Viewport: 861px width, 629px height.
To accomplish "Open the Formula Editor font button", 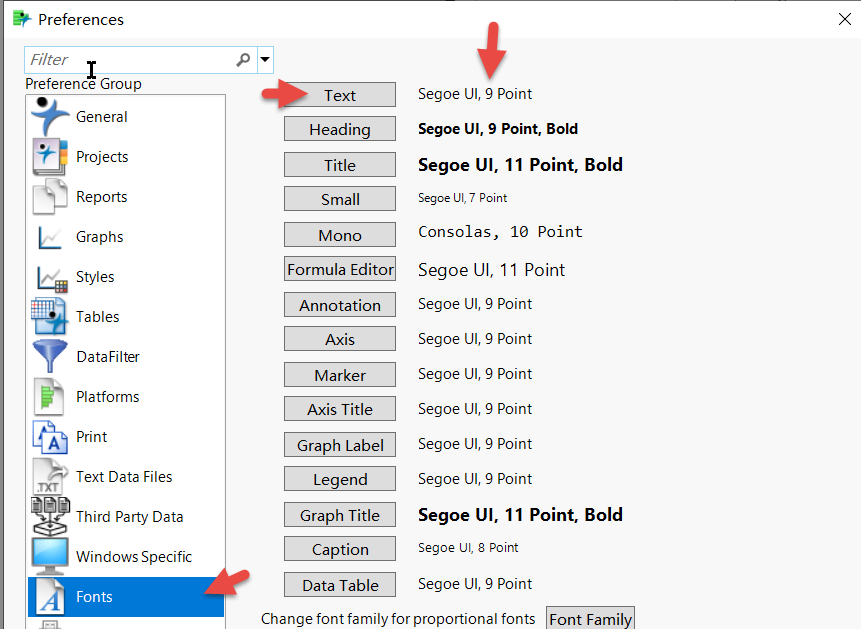I will pos(340,269).
